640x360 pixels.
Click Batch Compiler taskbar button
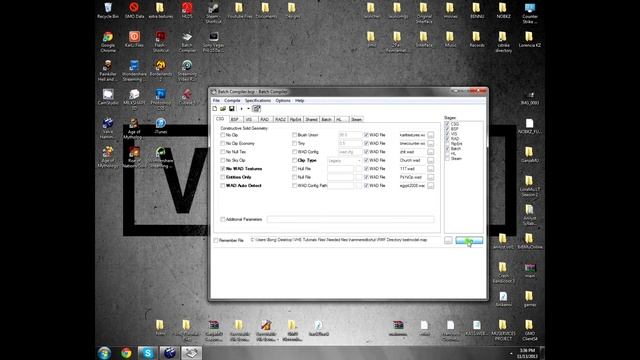pos(191,353)
